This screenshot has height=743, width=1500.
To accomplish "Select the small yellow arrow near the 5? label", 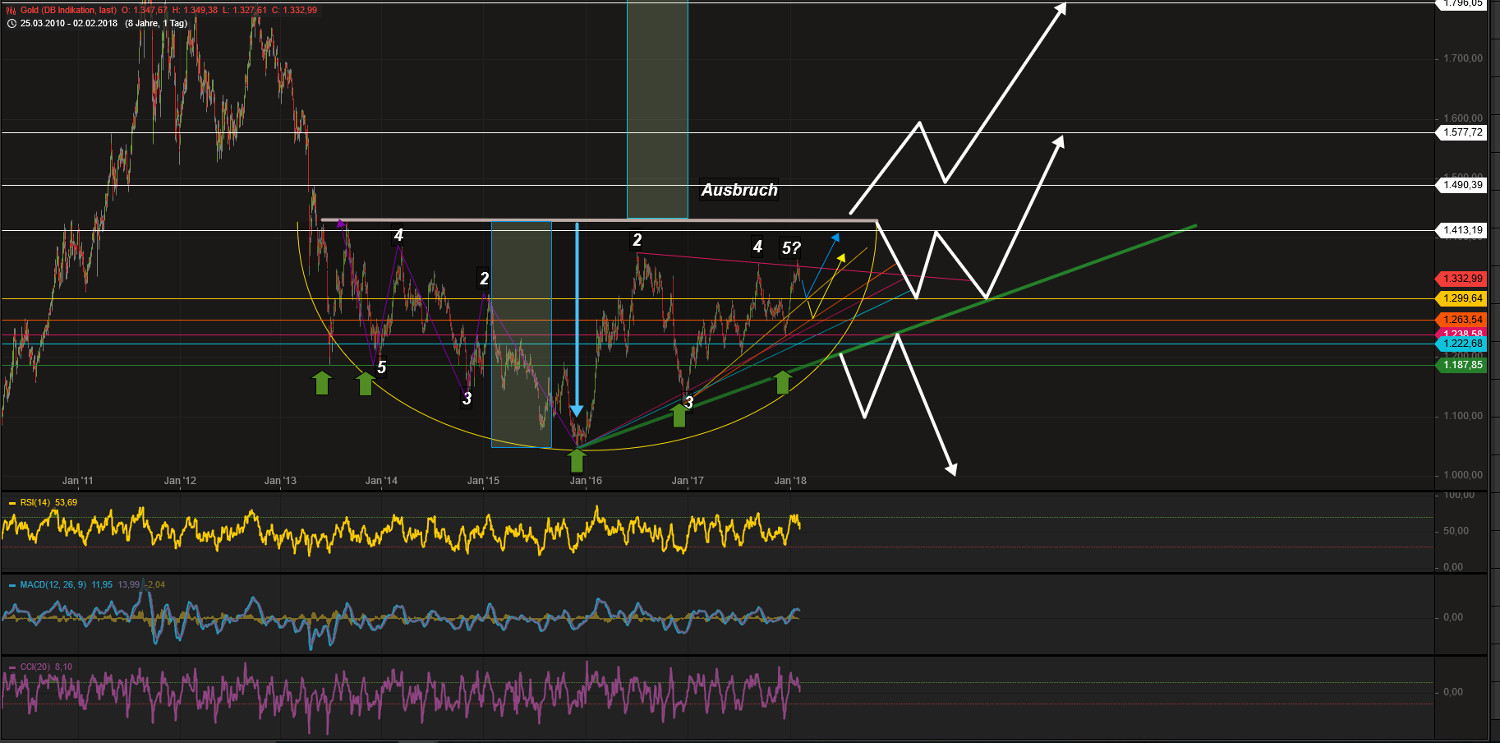I will (842, 257).
